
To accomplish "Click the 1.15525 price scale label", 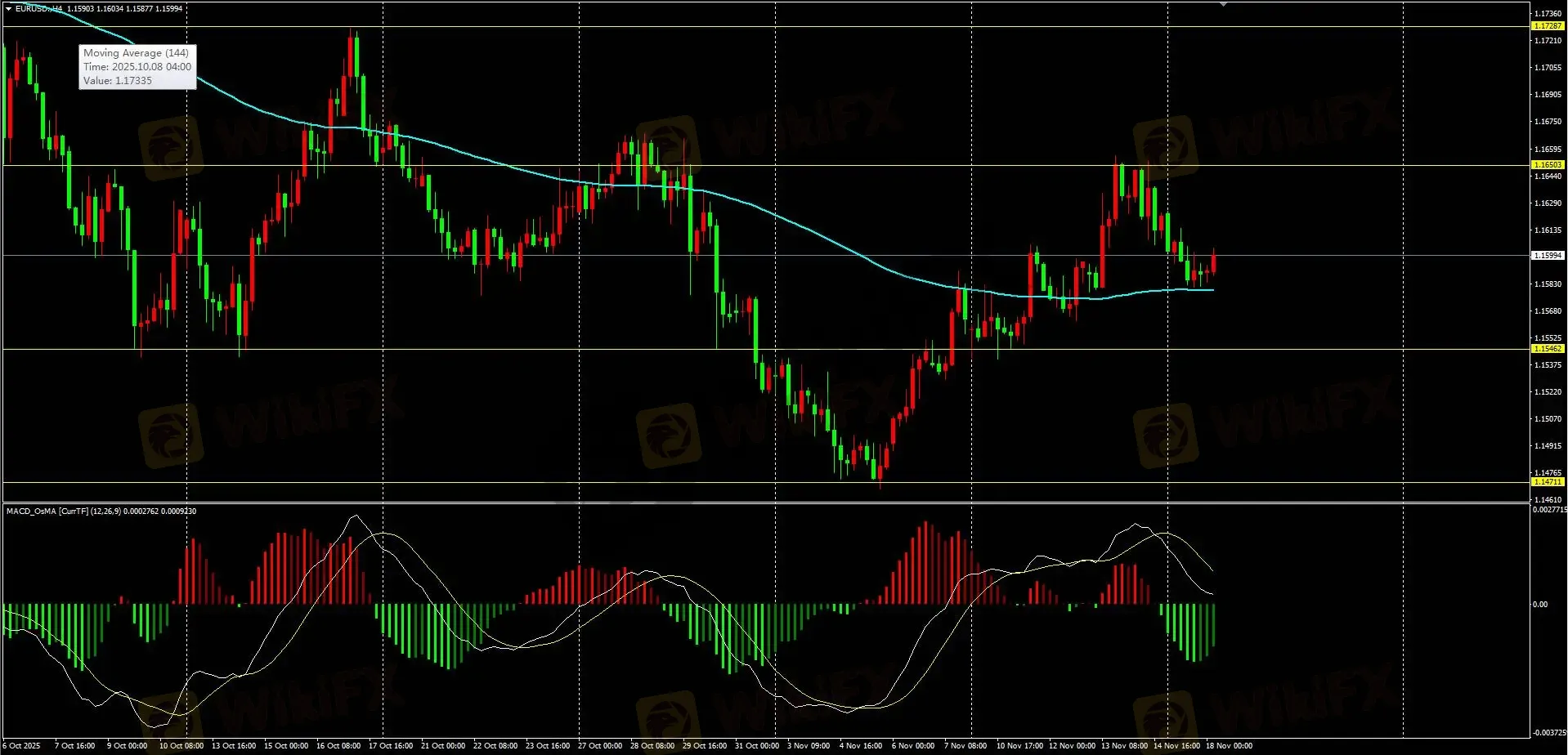I will (1548, 338).
